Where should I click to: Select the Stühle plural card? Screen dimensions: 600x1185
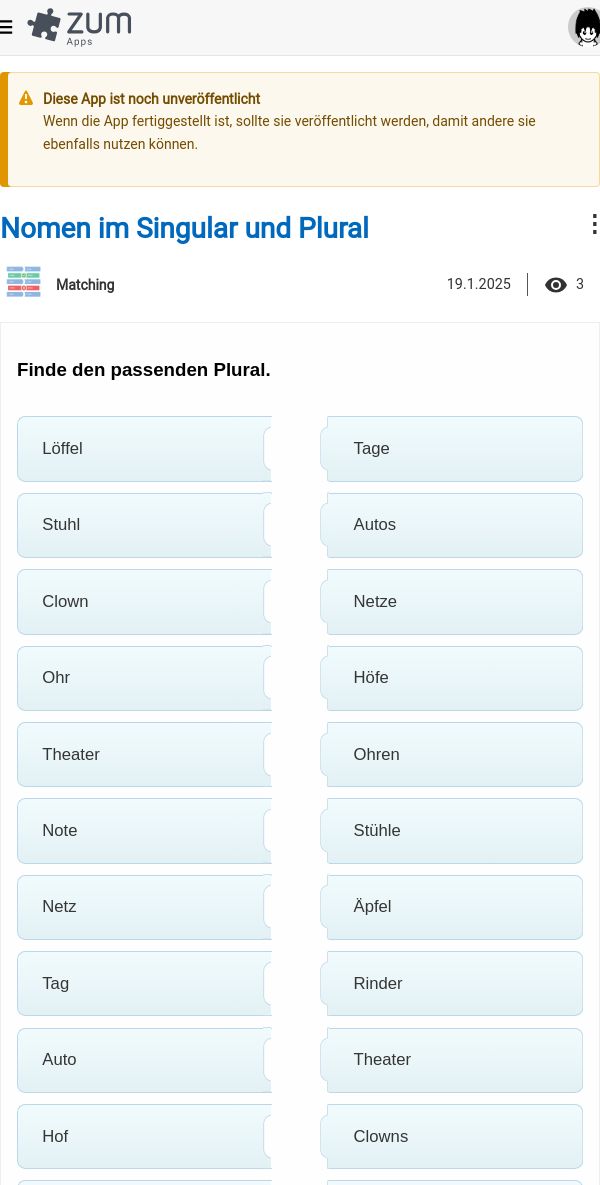pyautogui.click(x=451, y=831)
